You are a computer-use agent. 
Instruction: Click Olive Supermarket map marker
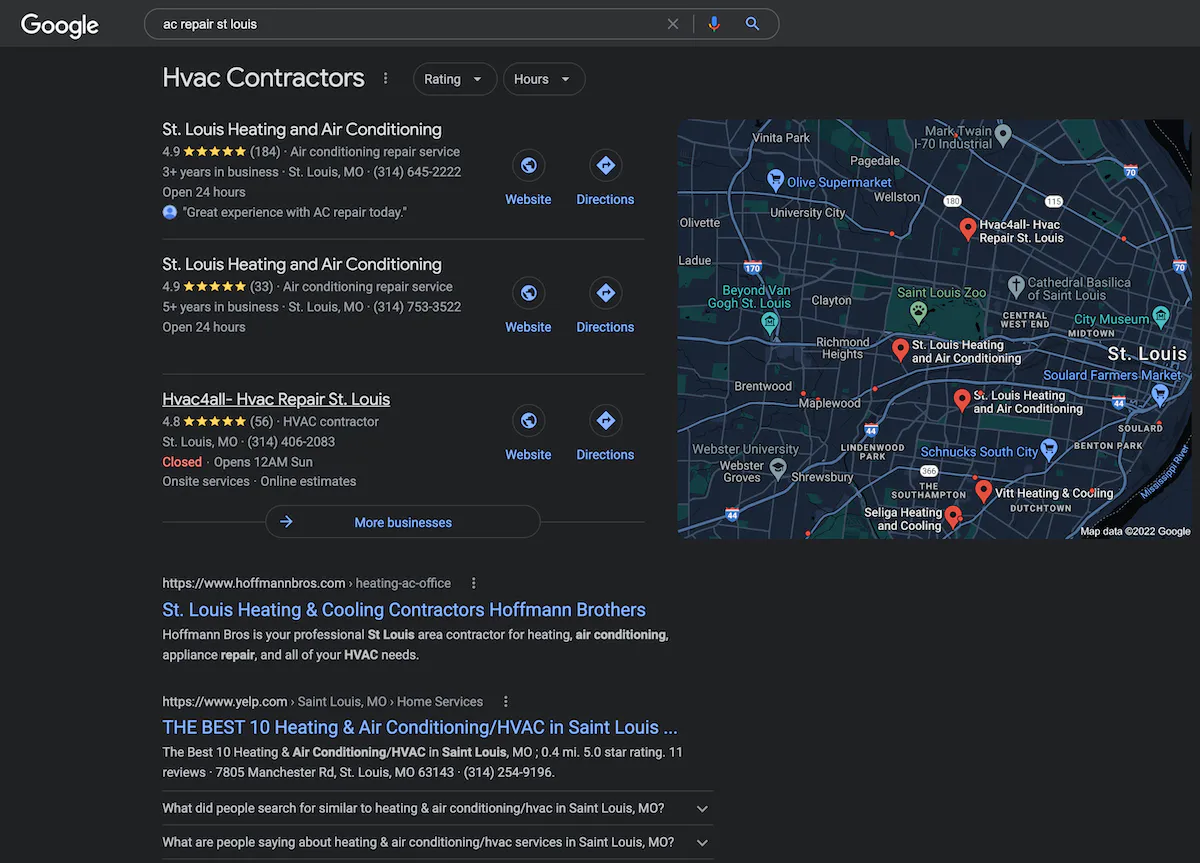click(x=775, y=180)
